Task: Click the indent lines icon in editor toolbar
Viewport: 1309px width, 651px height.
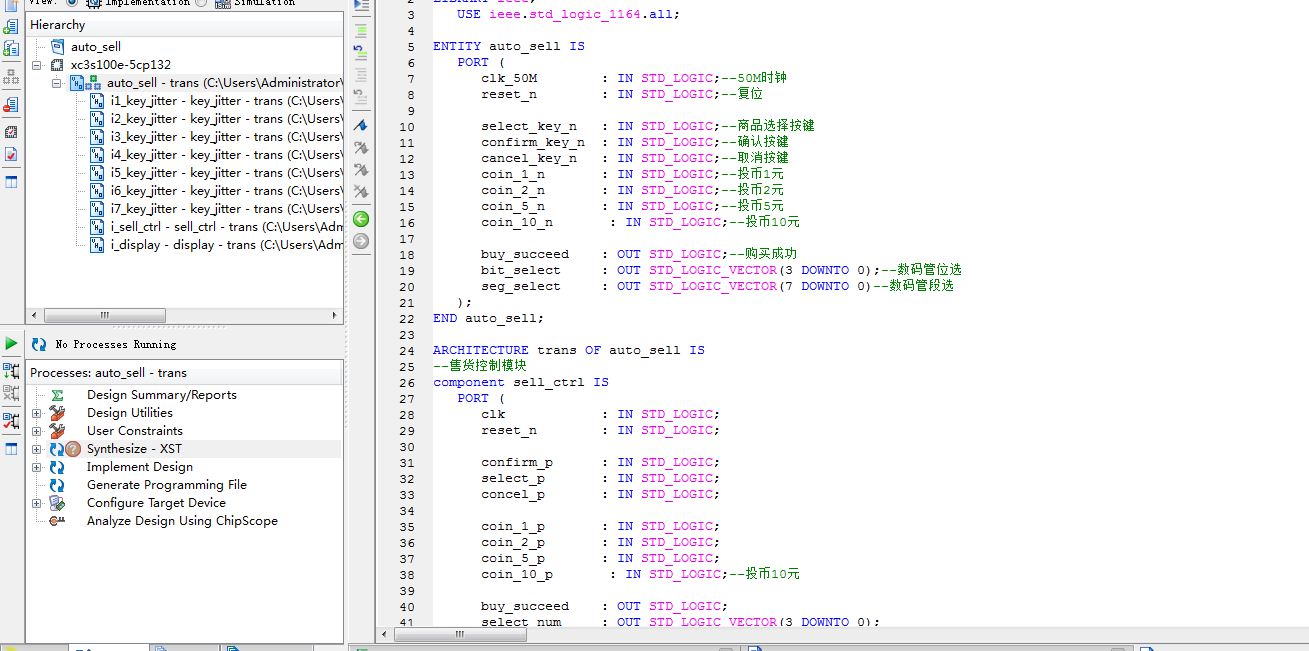Action: pos(361,30)
